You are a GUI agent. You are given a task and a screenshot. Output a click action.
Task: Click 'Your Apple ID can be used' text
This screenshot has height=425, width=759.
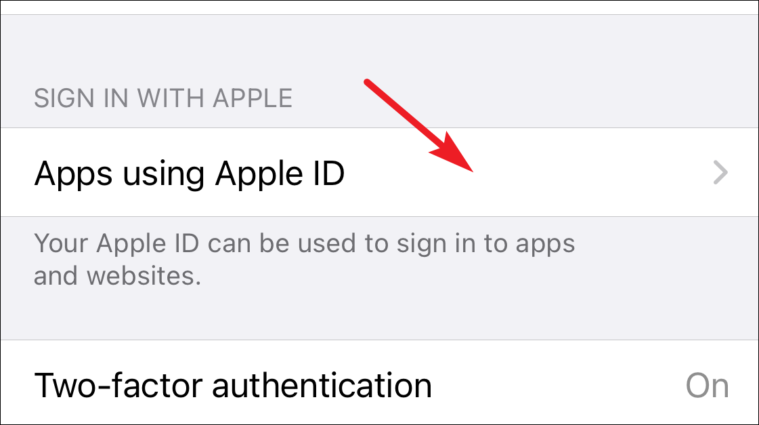pos(211,243)
